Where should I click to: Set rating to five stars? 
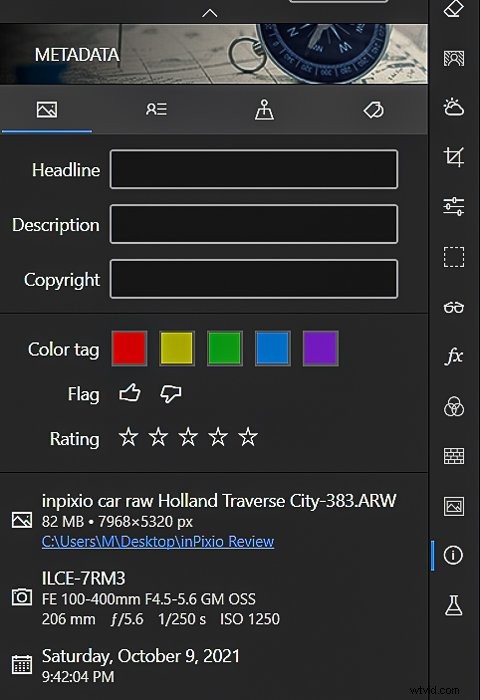pos(248,437)
